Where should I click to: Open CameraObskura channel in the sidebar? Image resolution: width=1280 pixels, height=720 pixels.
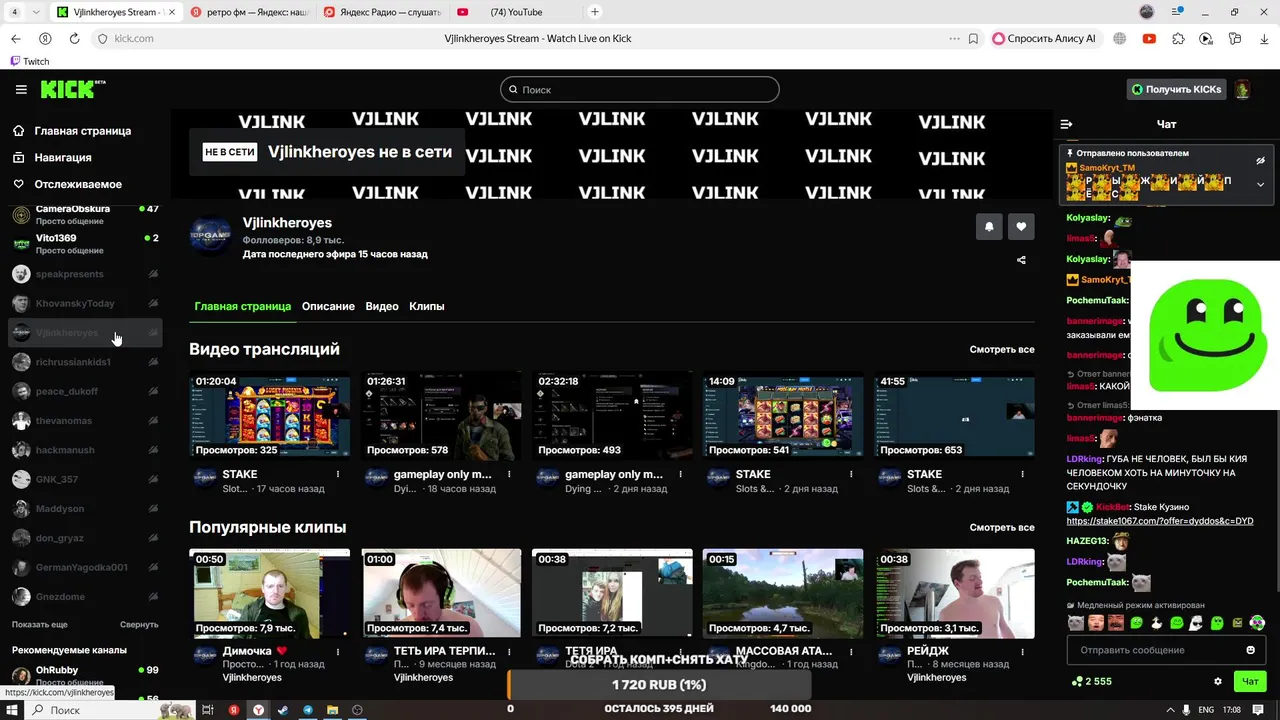85,214
